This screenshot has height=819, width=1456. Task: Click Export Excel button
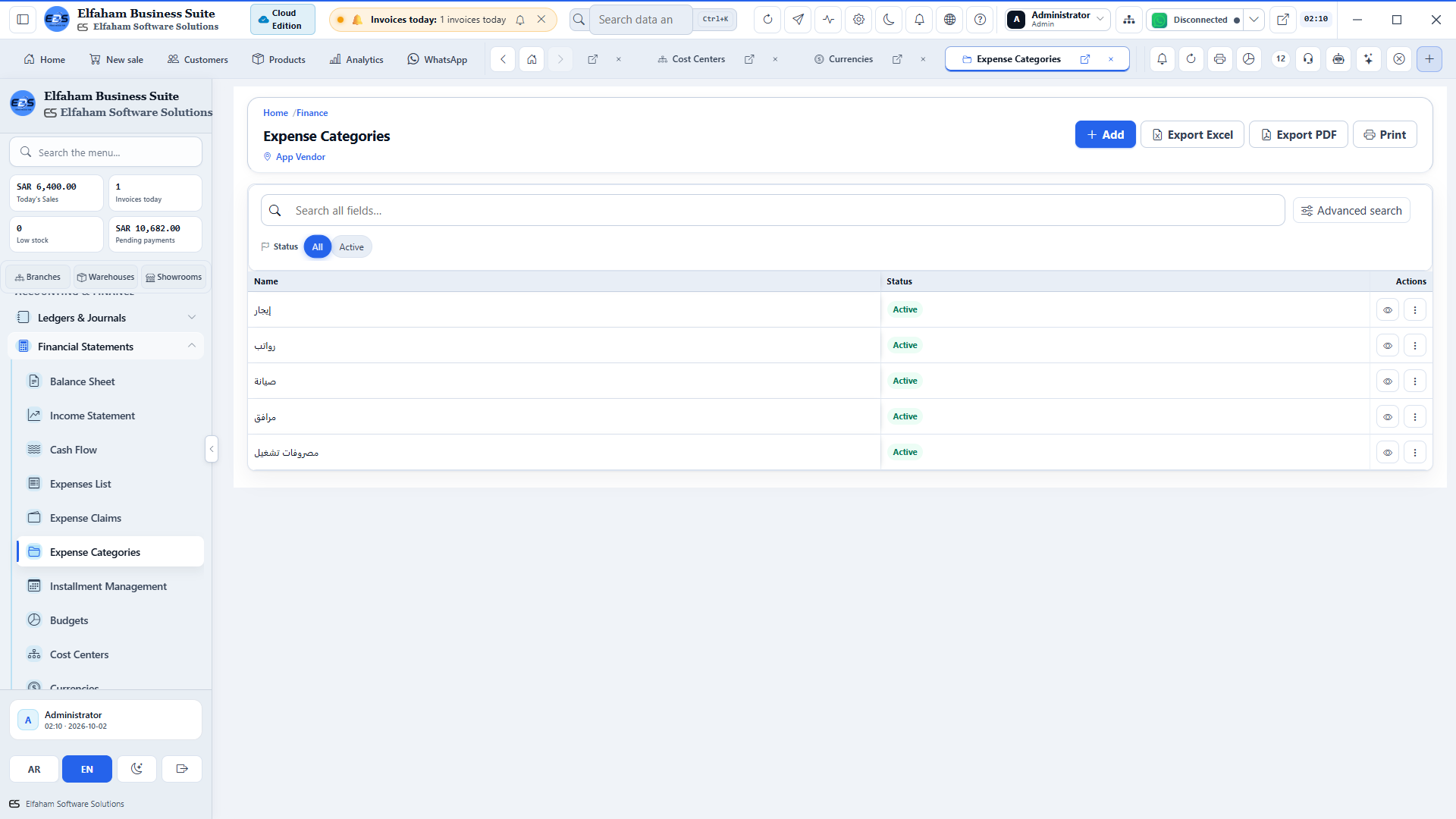click(x=1192, y=135)
